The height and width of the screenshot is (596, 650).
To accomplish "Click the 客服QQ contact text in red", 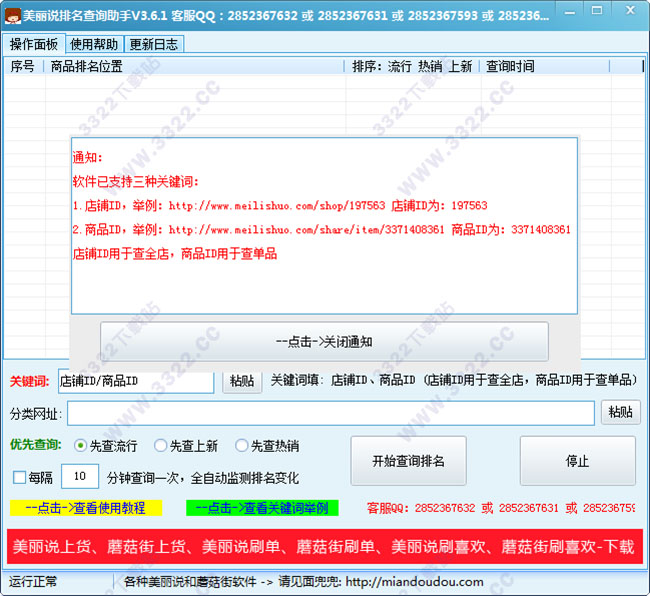I will [501, 508].
